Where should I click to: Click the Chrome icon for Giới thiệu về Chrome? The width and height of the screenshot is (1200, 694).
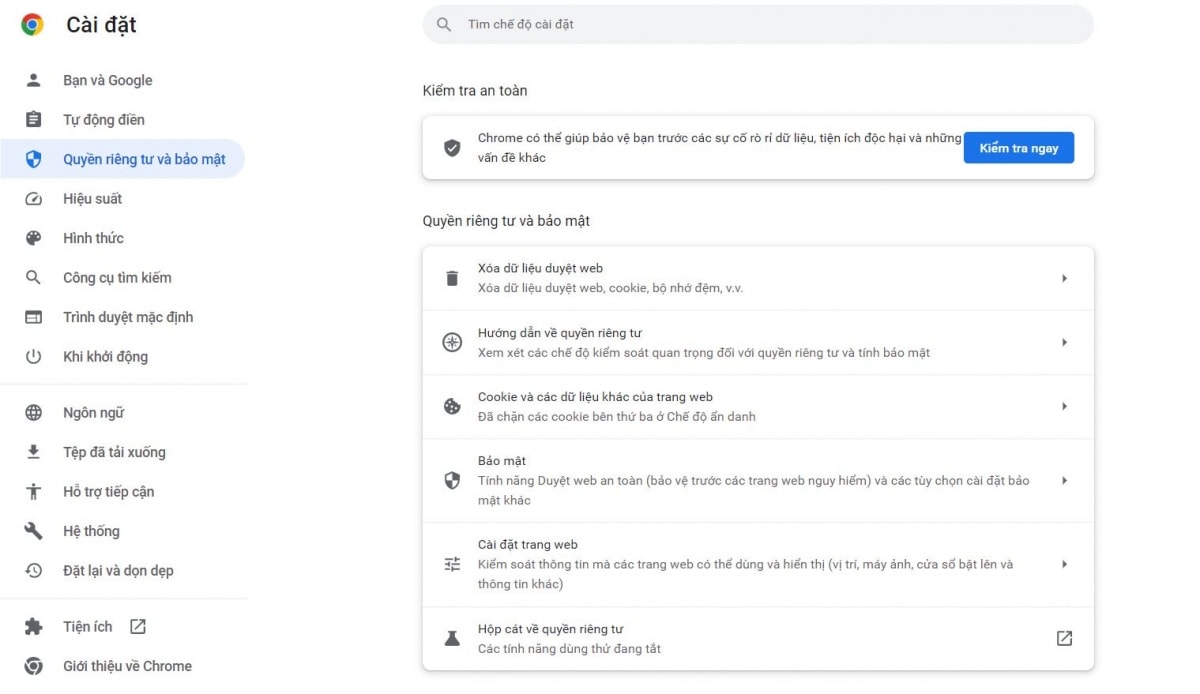pyautogui.click(x=34, y=666)
